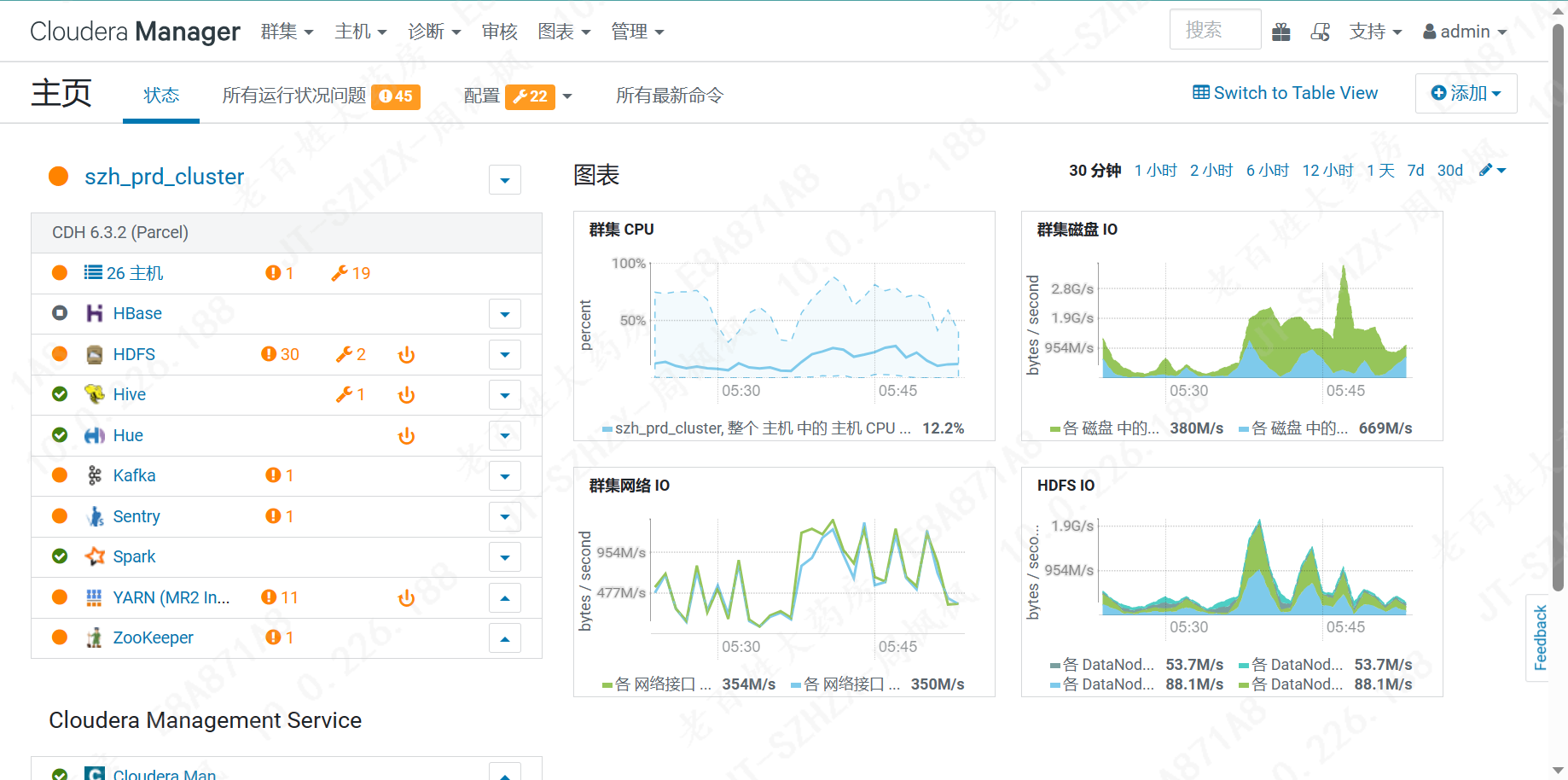Open the running commands monitor icon

click(1320, 32)
